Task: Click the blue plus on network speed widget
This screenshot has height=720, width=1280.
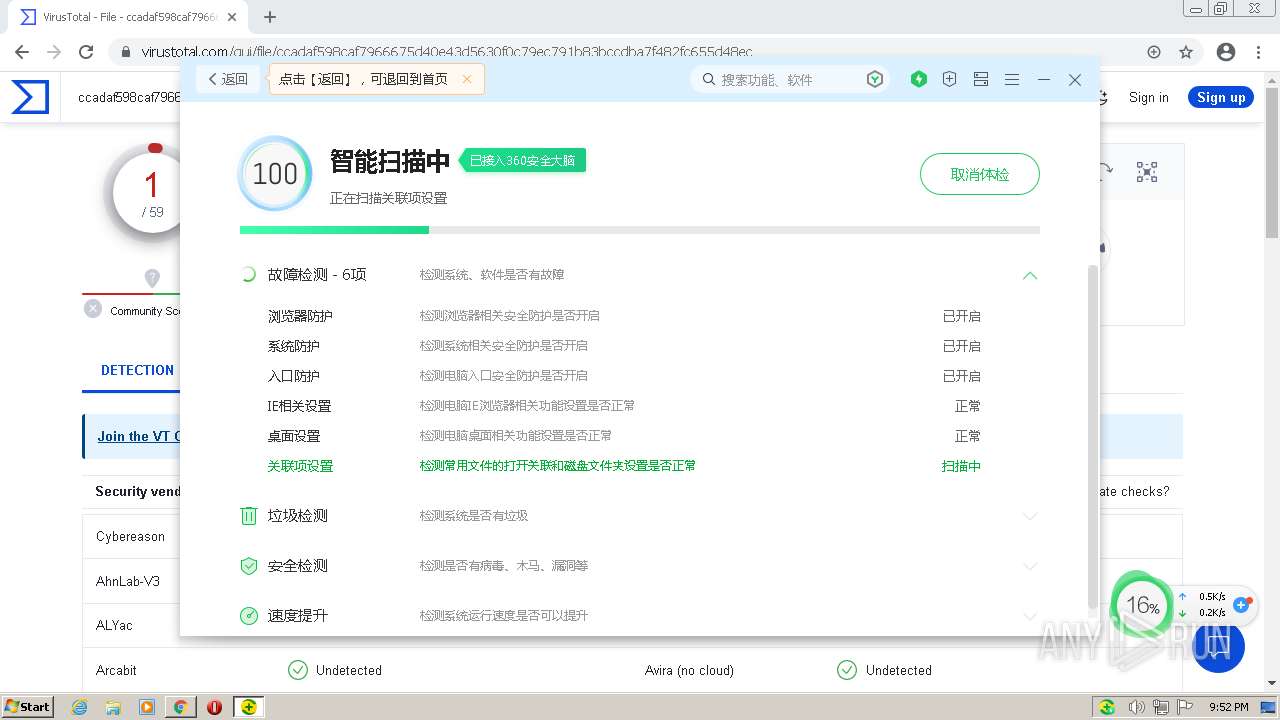Action: (x=1242, y=605)
